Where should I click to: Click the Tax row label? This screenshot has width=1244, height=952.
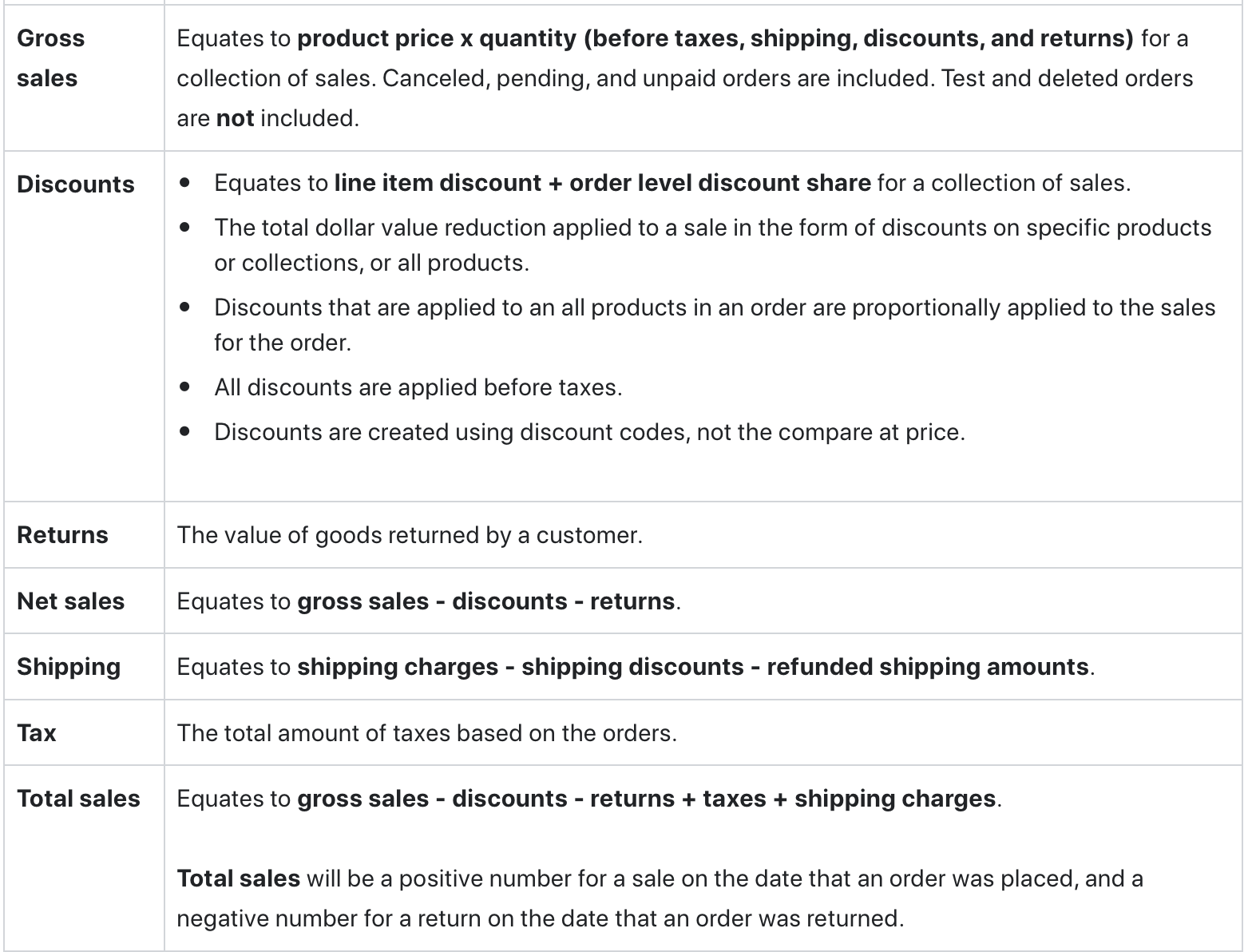point(36,733)
